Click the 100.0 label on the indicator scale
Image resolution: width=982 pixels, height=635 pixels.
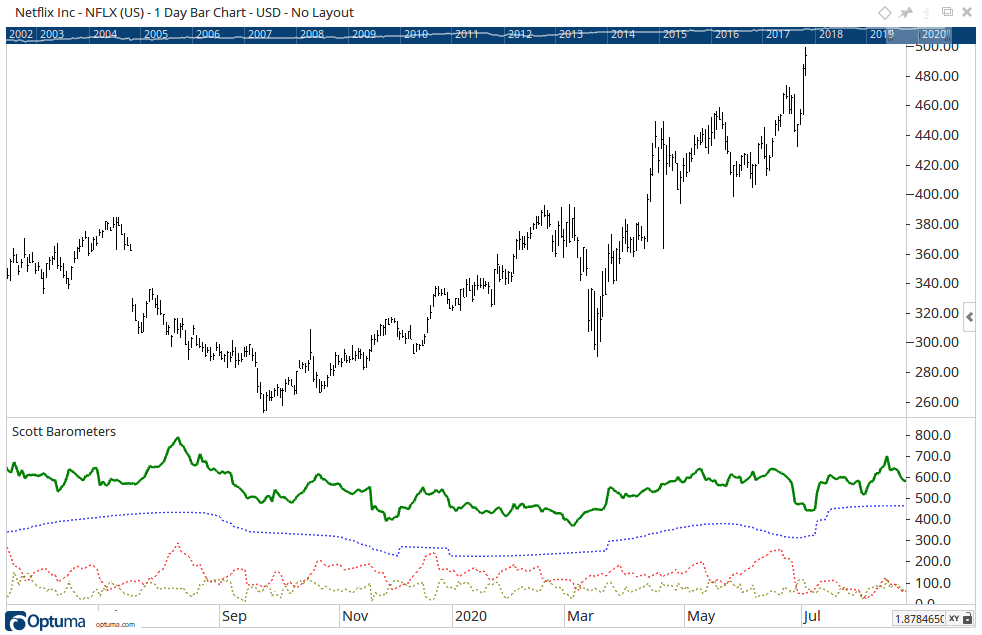click(933, 583)
